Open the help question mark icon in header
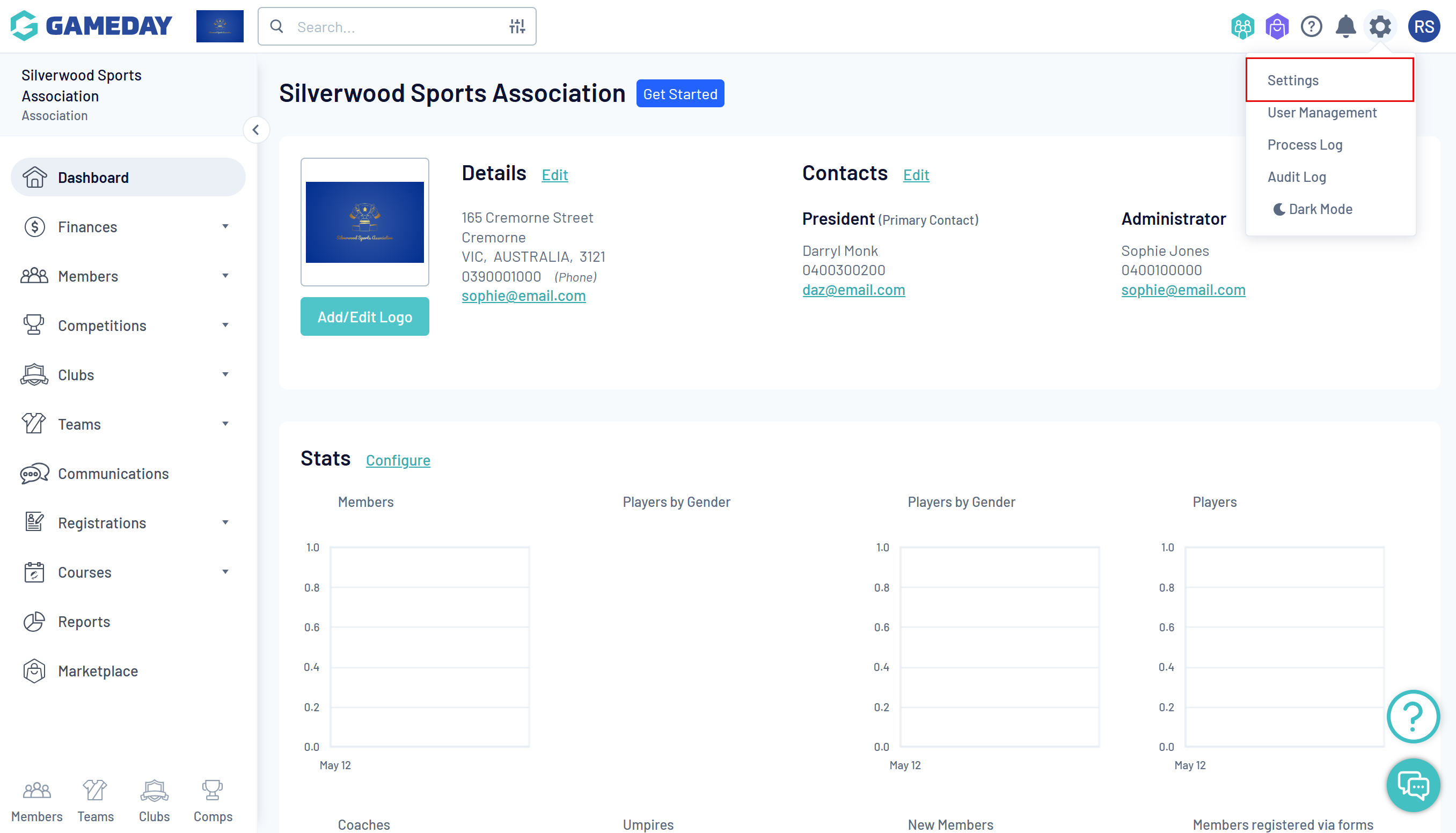 (1311, 26)
